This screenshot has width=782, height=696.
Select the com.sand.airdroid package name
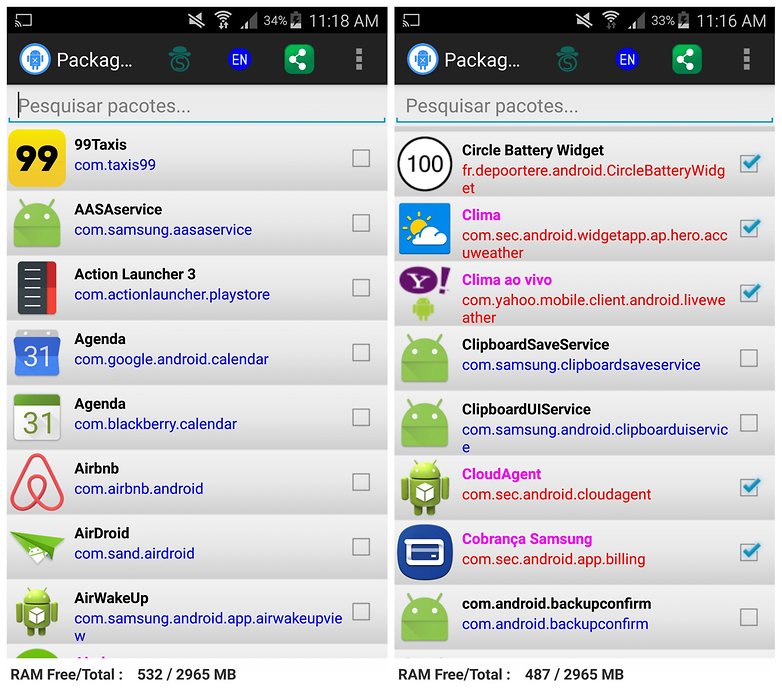pos(135,553)
